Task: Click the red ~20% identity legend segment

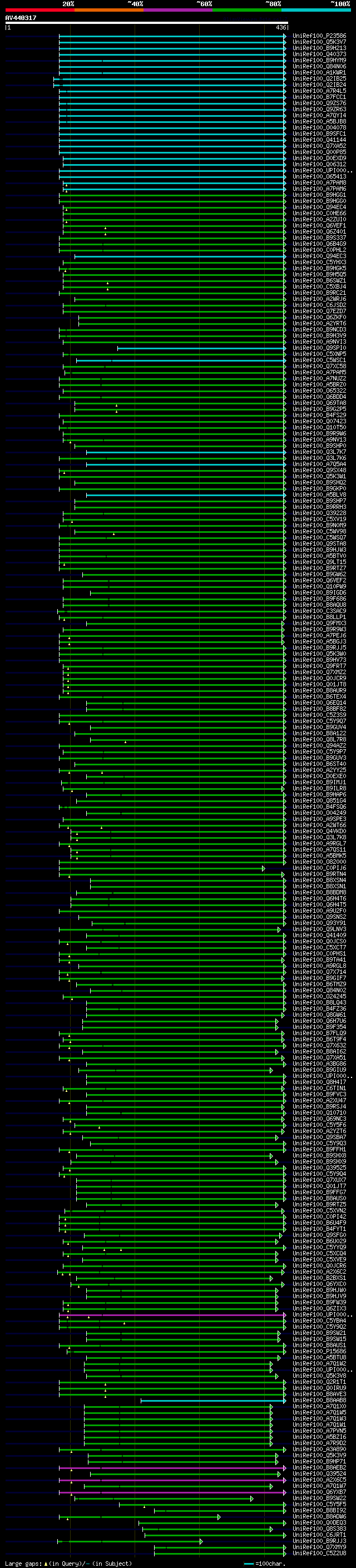Action: [x=39, y=10]
